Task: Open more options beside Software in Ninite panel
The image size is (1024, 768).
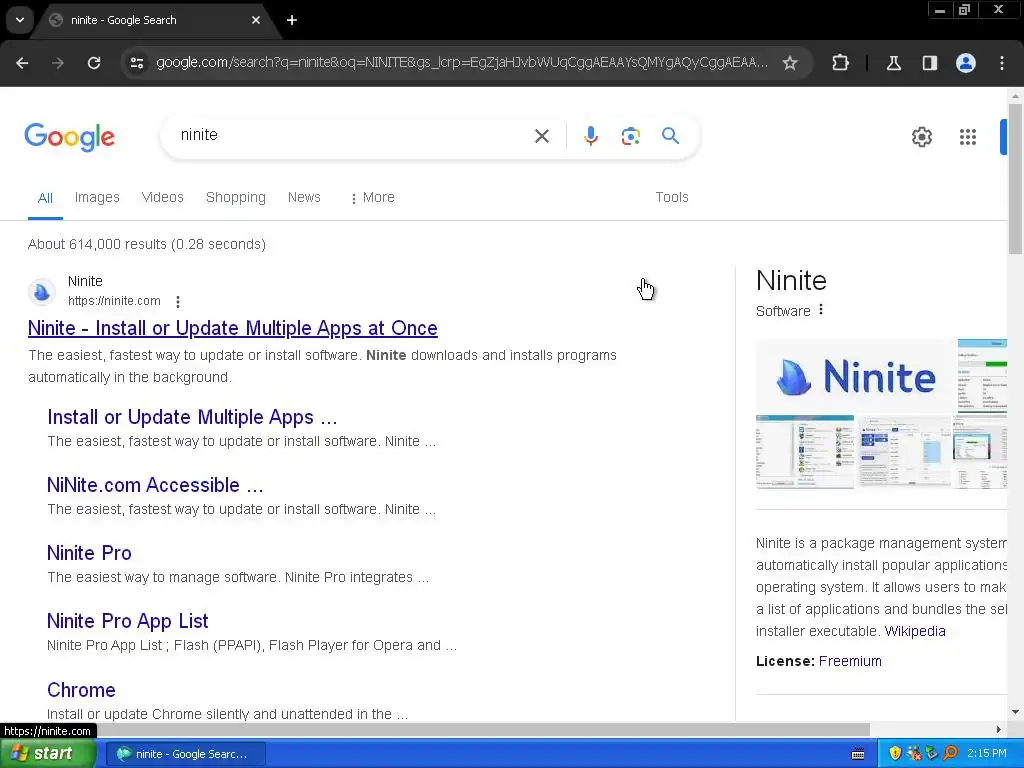Action: click(821, 310)
